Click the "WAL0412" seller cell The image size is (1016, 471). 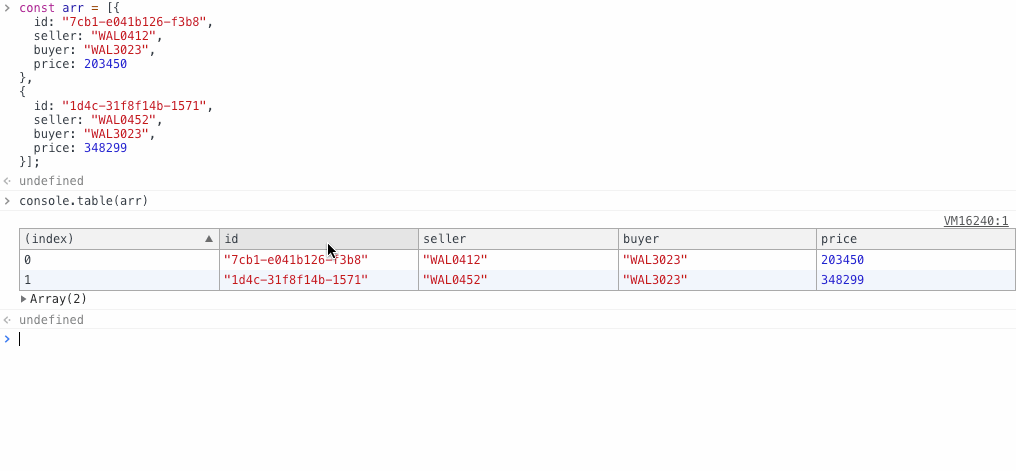pos(518,260)
